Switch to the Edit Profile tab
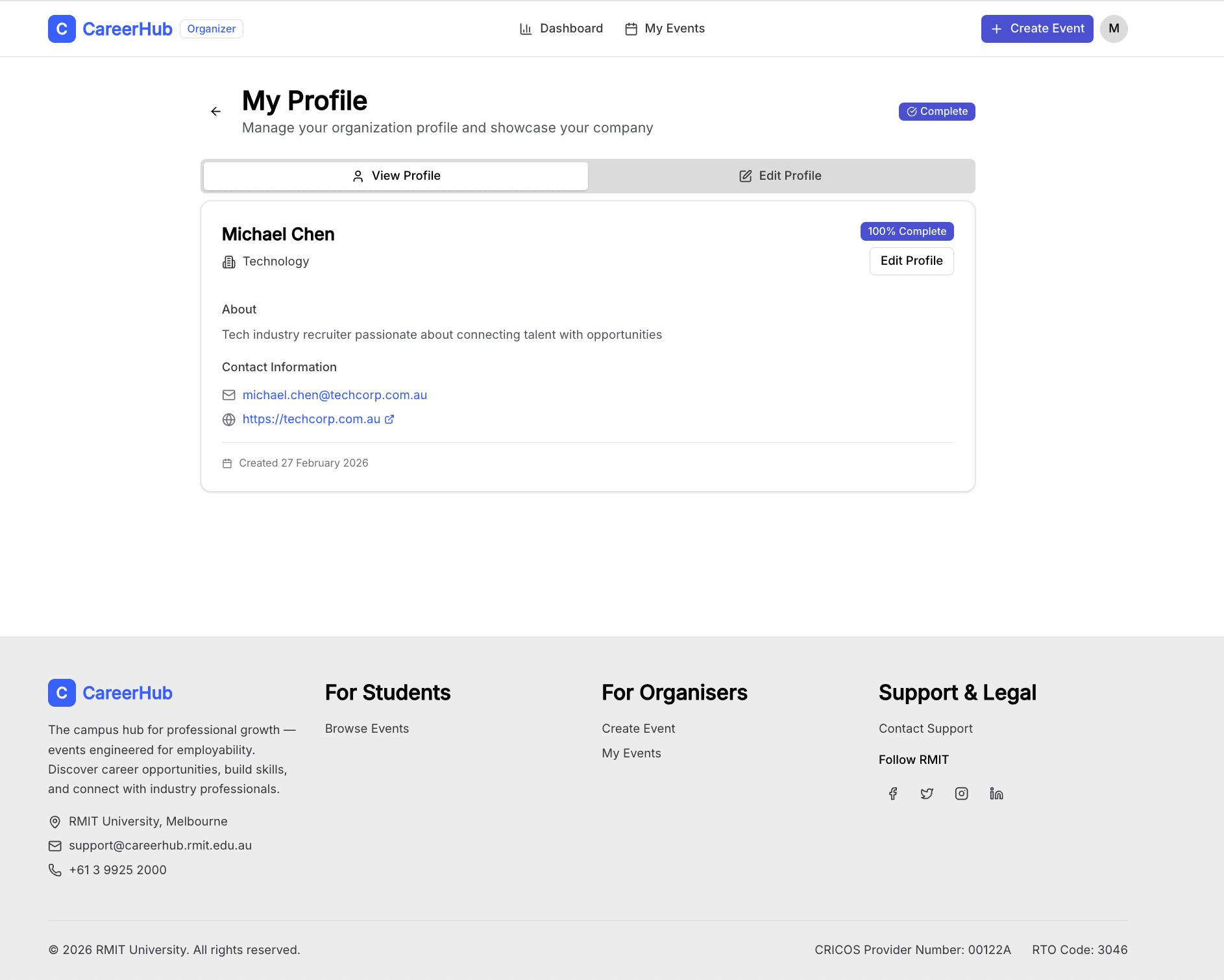This screenshot has height=980, width=1224. [x=780, y=175]
